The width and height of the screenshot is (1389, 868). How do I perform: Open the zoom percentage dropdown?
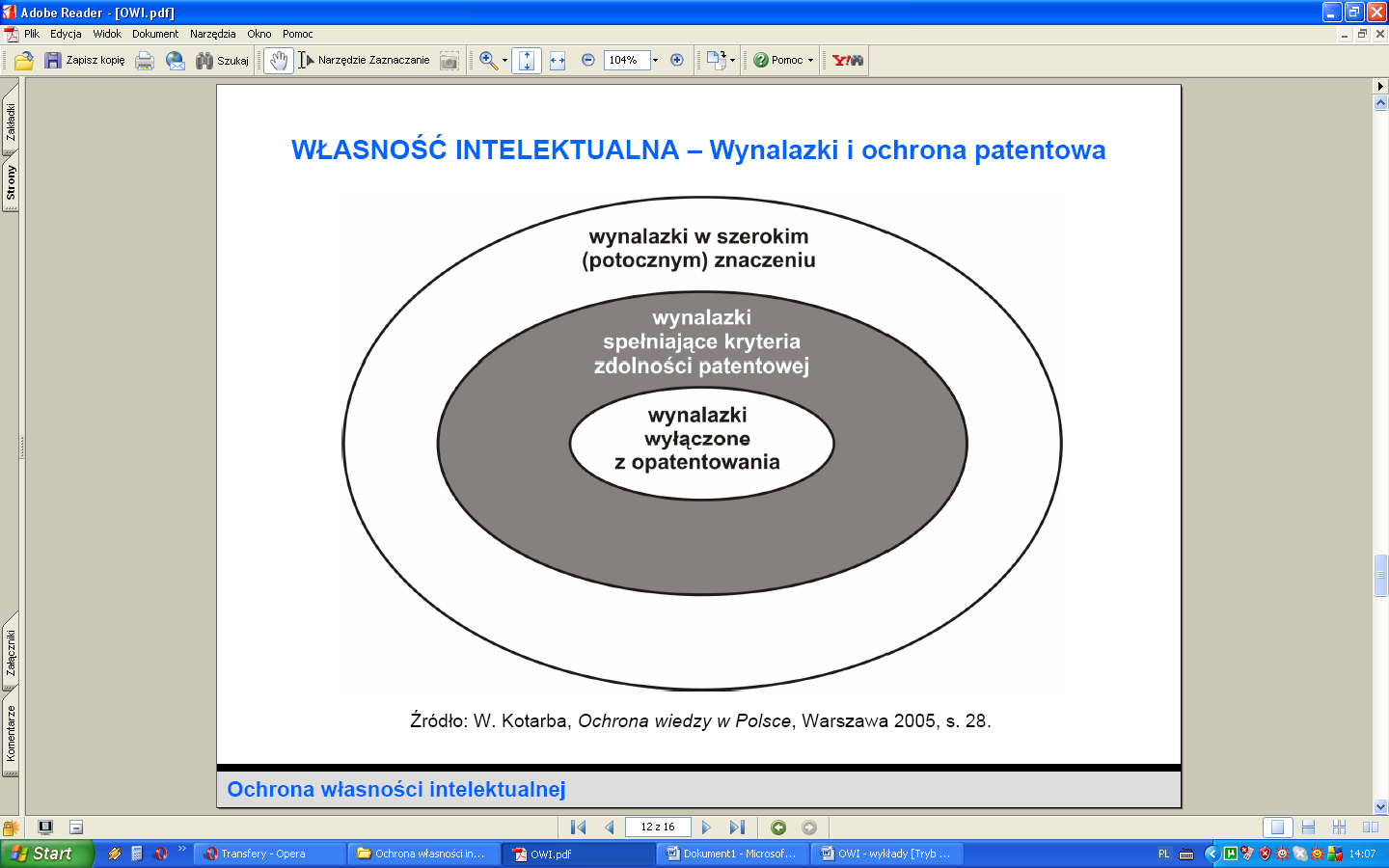point(656,60)
